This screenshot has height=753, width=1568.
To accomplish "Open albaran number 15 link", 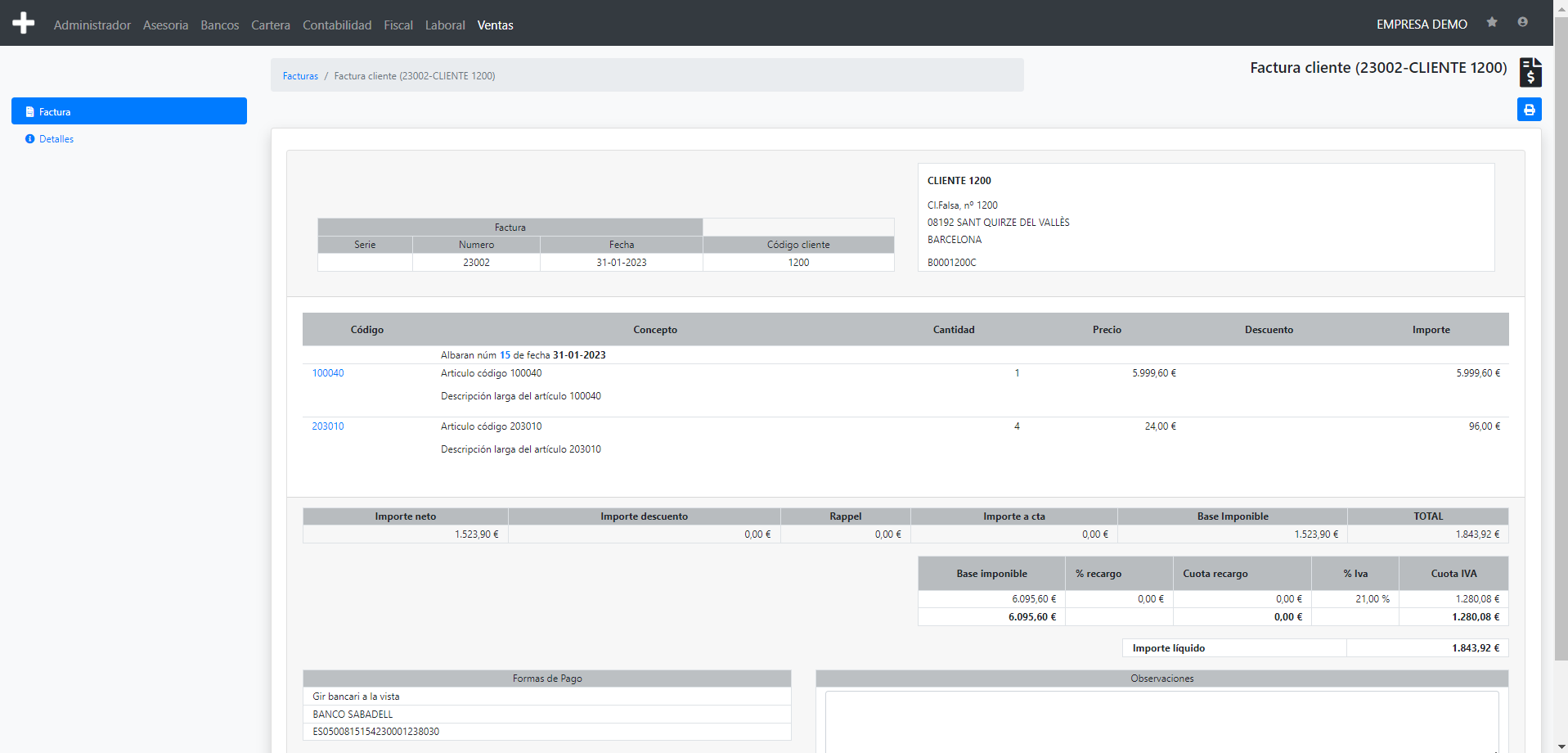I will [505, 355].
